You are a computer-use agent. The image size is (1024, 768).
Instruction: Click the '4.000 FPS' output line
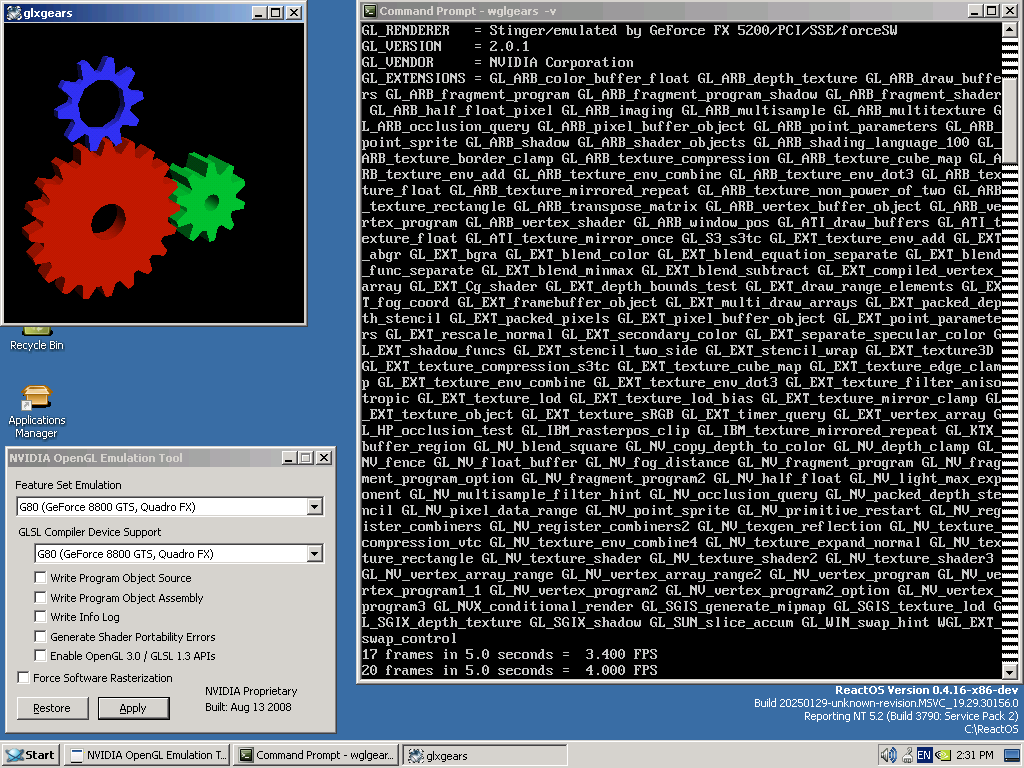[x=509, y=670]
